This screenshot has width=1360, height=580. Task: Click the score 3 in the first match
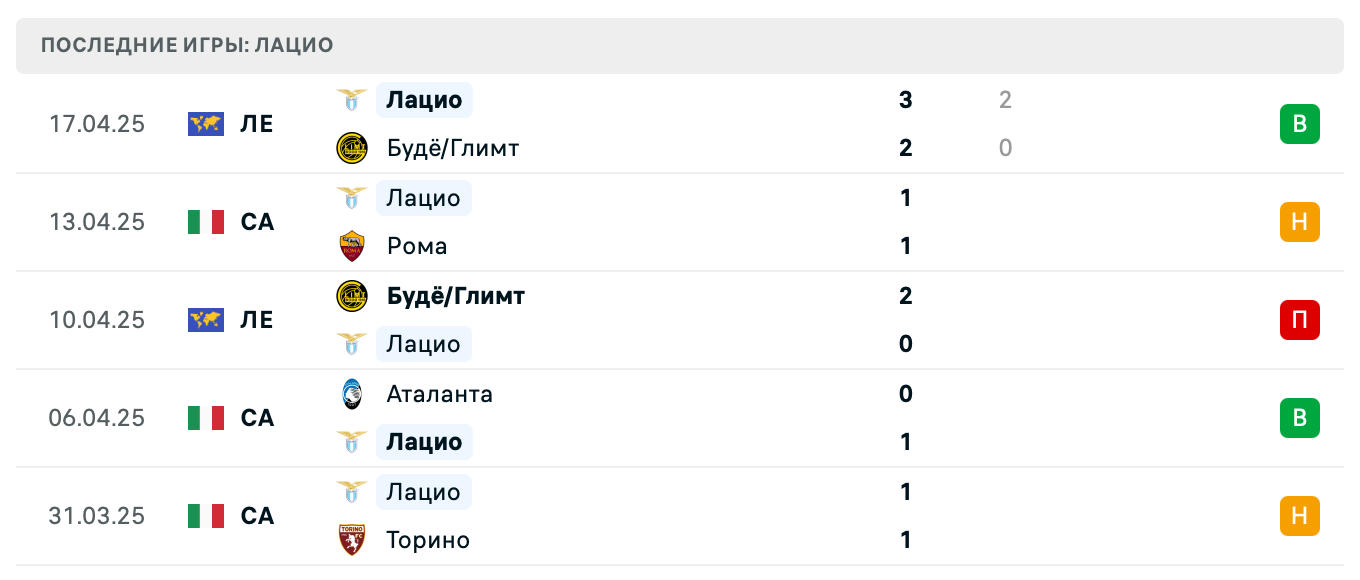pos(905,100)
